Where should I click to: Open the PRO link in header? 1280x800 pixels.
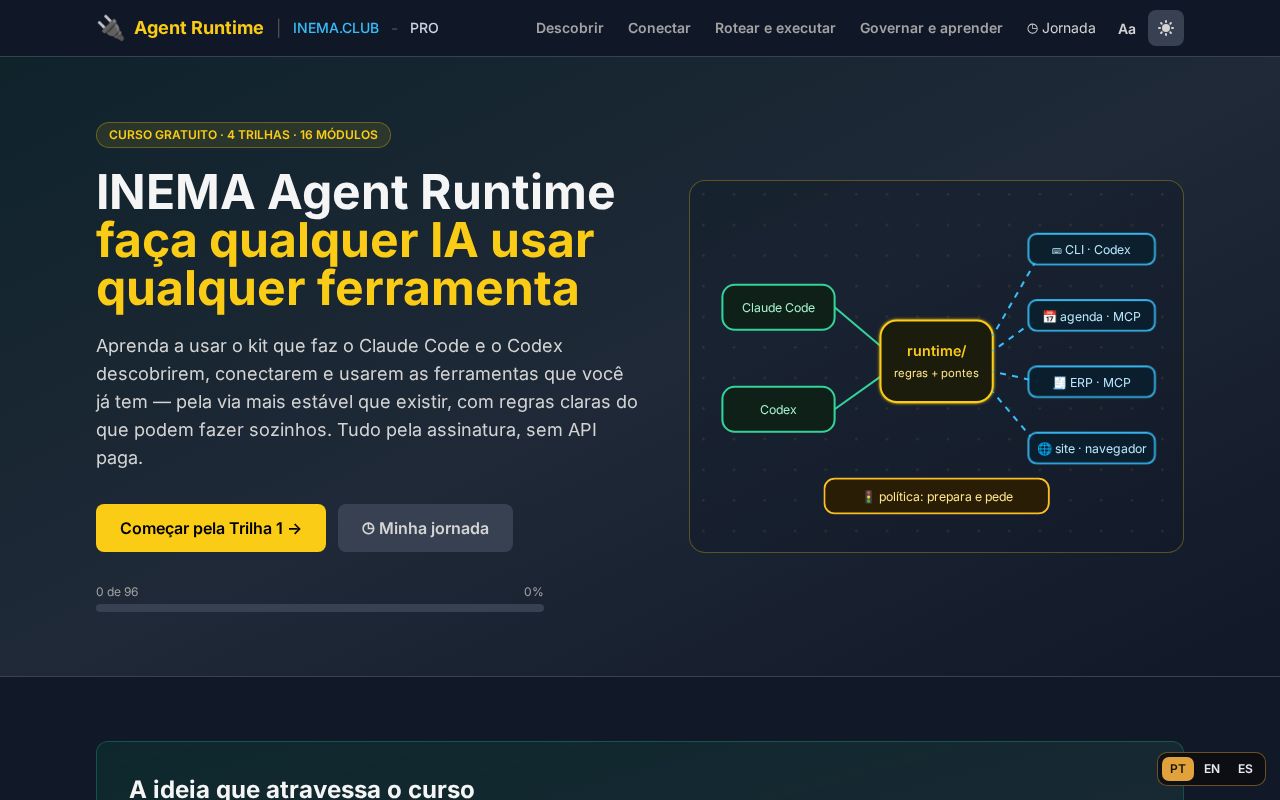coord(424,28)
